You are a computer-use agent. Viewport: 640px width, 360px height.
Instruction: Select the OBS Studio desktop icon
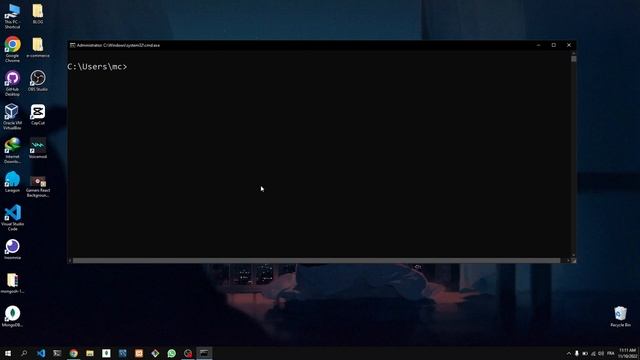(x=38, y=80)
